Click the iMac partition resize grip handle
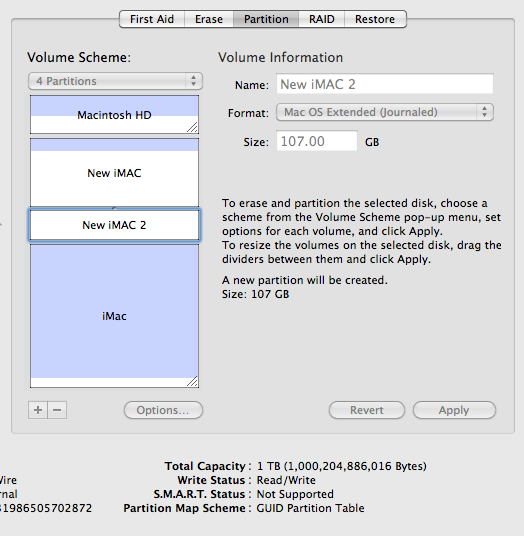 point(192,381)
